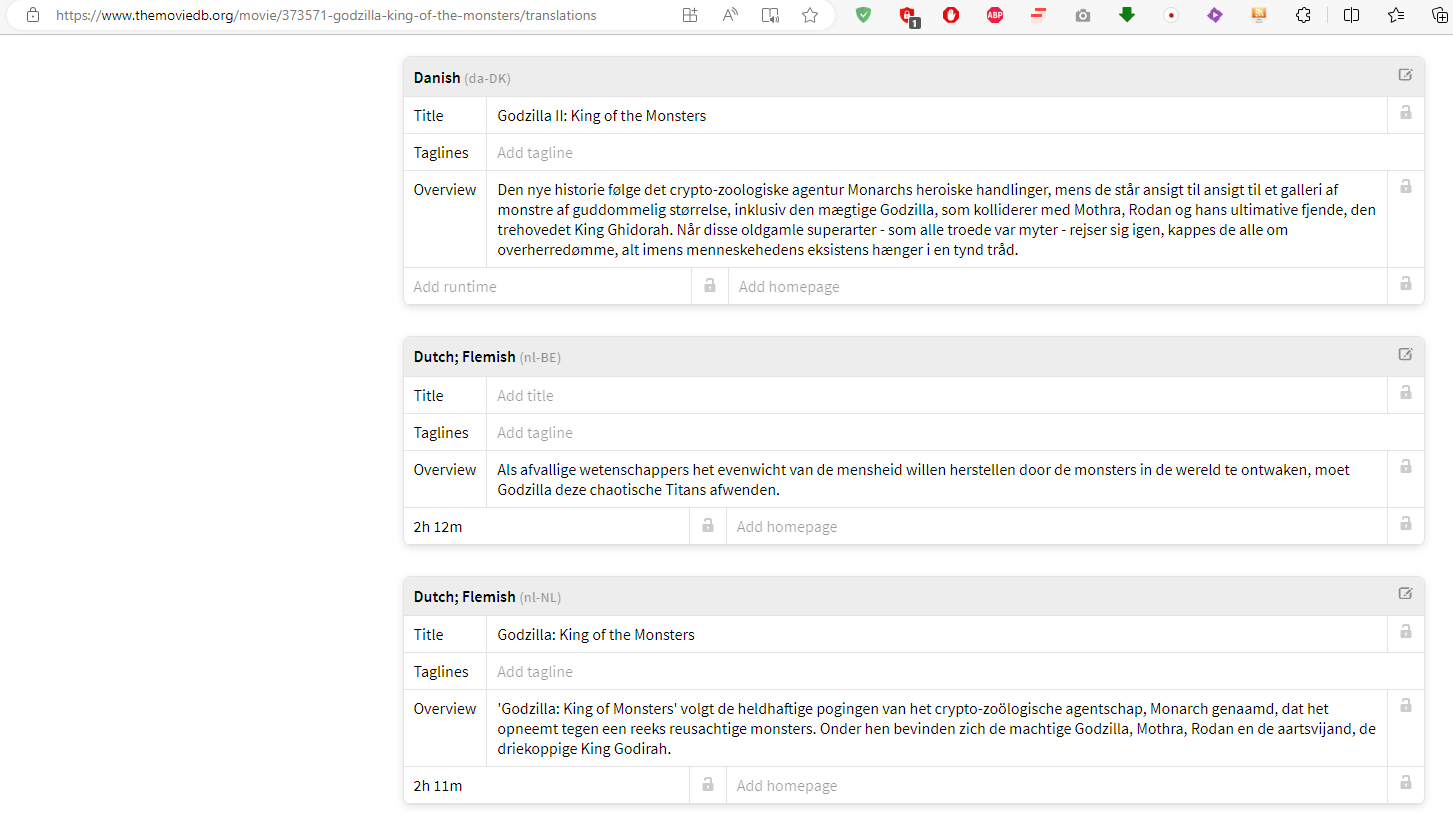Start Read Aloud from address bar
Screen dimensions: 1453x822
[731, 15]
